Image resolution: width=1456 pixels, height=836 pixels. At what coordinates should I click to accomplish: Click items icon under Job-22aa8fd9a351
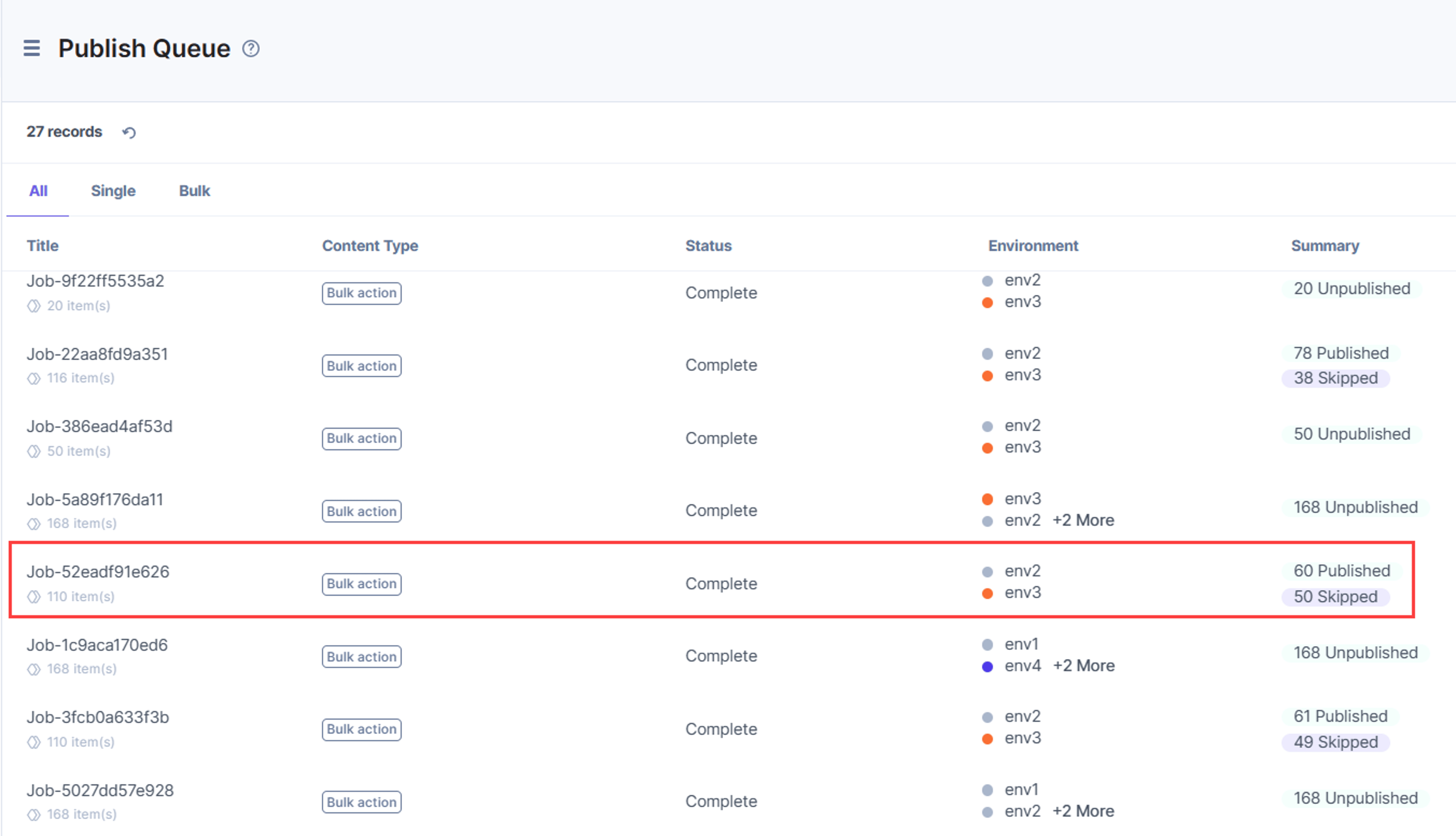pyautogui.click(x=34, y=379)
